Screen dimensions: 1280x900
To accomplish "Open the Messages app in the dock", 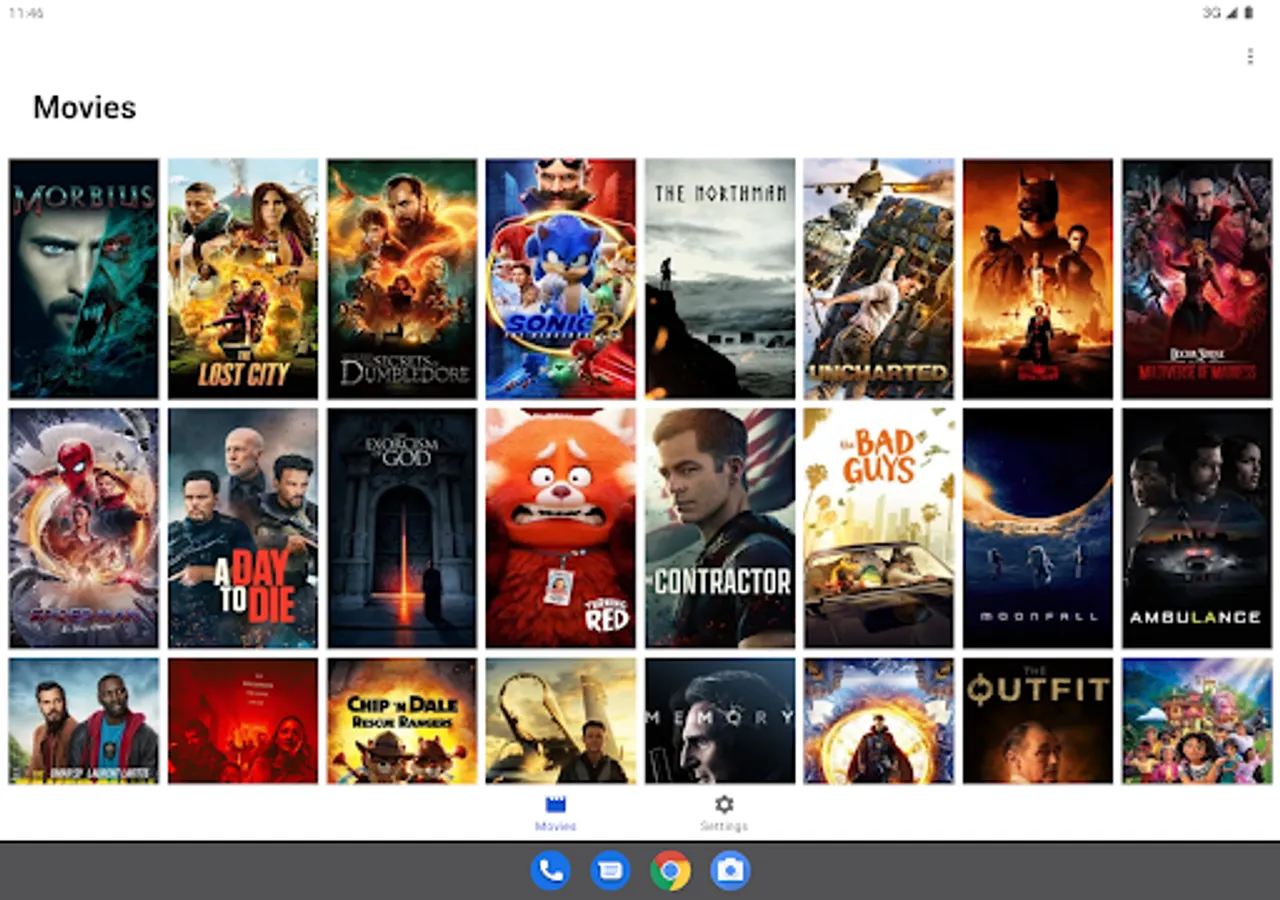I will [610, 870].
